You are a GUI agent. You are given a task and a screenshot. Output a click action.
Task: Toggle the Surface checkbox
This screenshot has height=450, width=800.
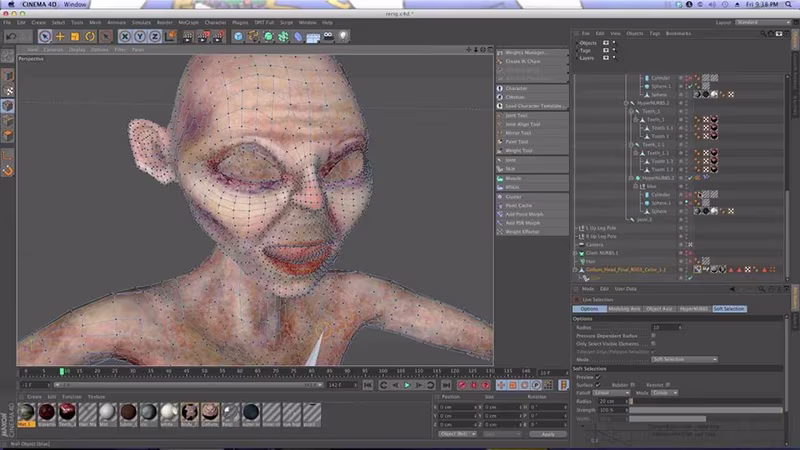(x=597, y=385)
